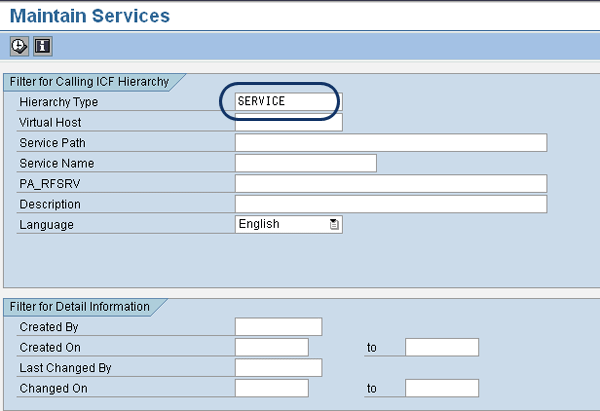Click the Hierarchy Type label text
This screenshot has width=600, height=411.
[58, 102]
